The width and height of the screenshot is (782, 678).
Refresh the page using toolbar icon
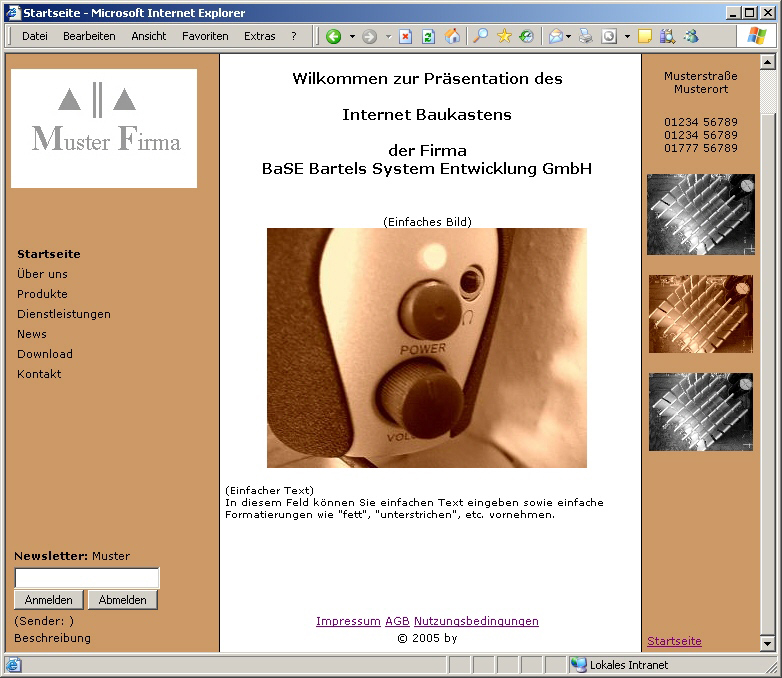coord(428,36)
